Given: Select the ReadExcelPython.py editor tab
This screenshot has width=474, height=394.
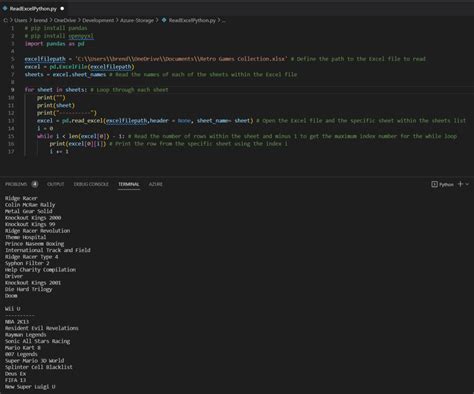Looking at the screenshot, I should click(x=33, y=9).
